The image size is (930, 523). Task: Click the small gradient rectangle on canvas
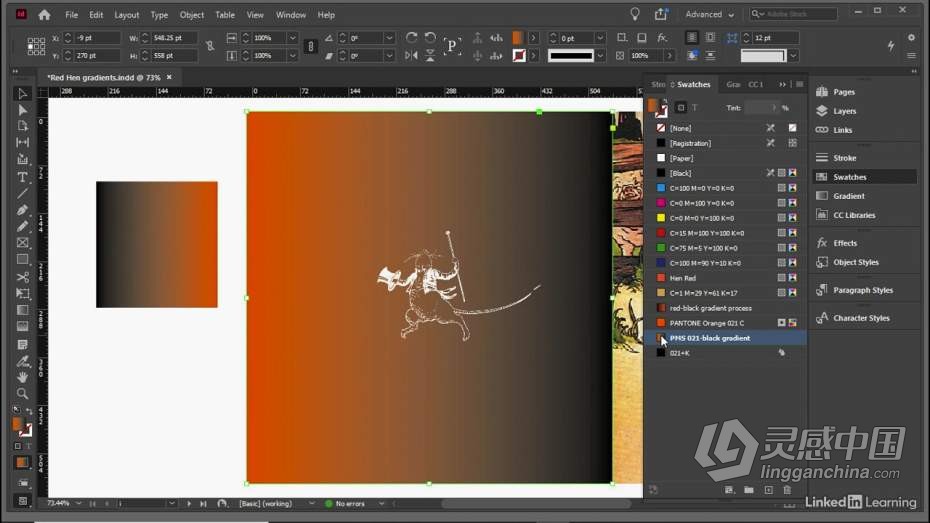[157, 244]
